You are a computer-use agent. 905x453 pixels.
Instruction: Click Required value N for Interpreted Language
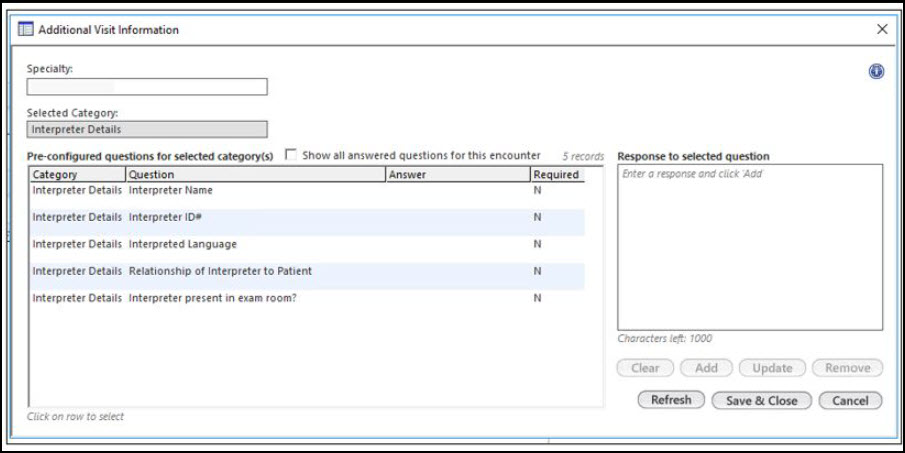tap(537, 244)
